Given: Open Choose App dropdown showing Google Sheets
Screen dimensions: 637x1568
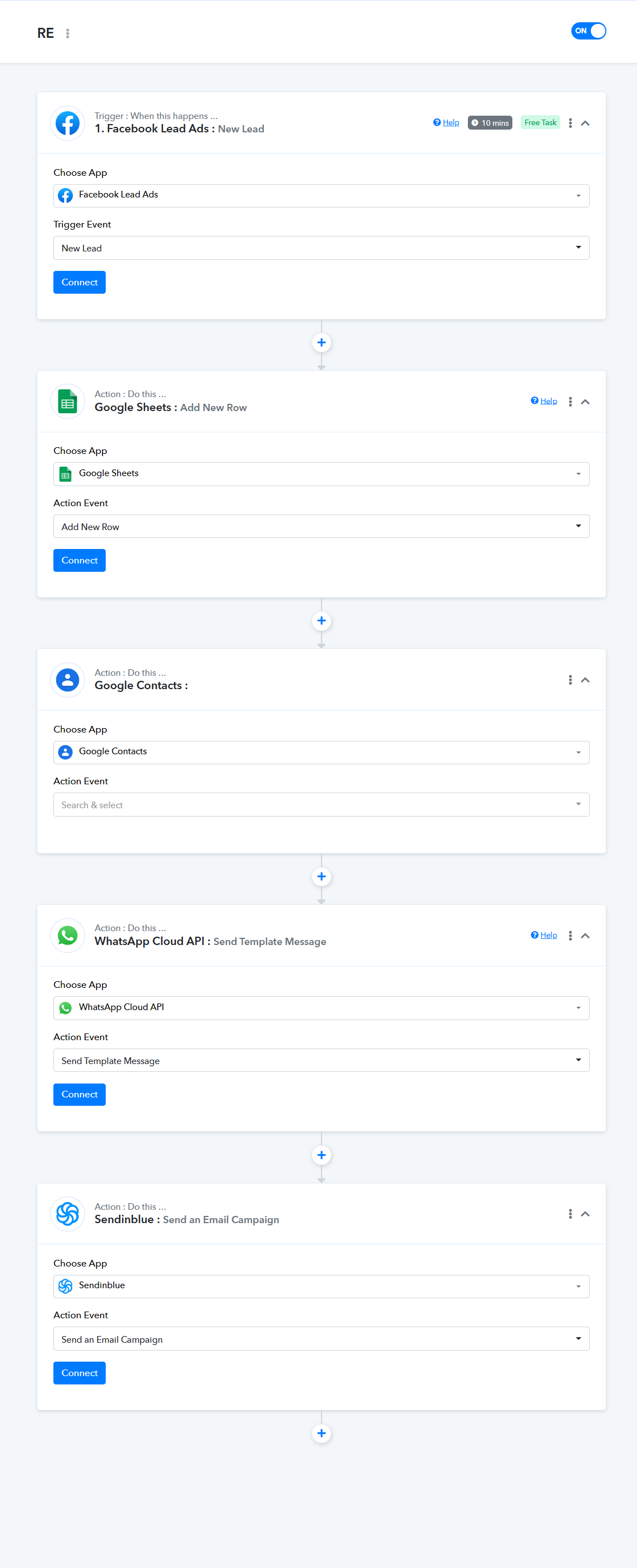Looking at the screenshot, I should pyautogui.click(x=321, y=474).
